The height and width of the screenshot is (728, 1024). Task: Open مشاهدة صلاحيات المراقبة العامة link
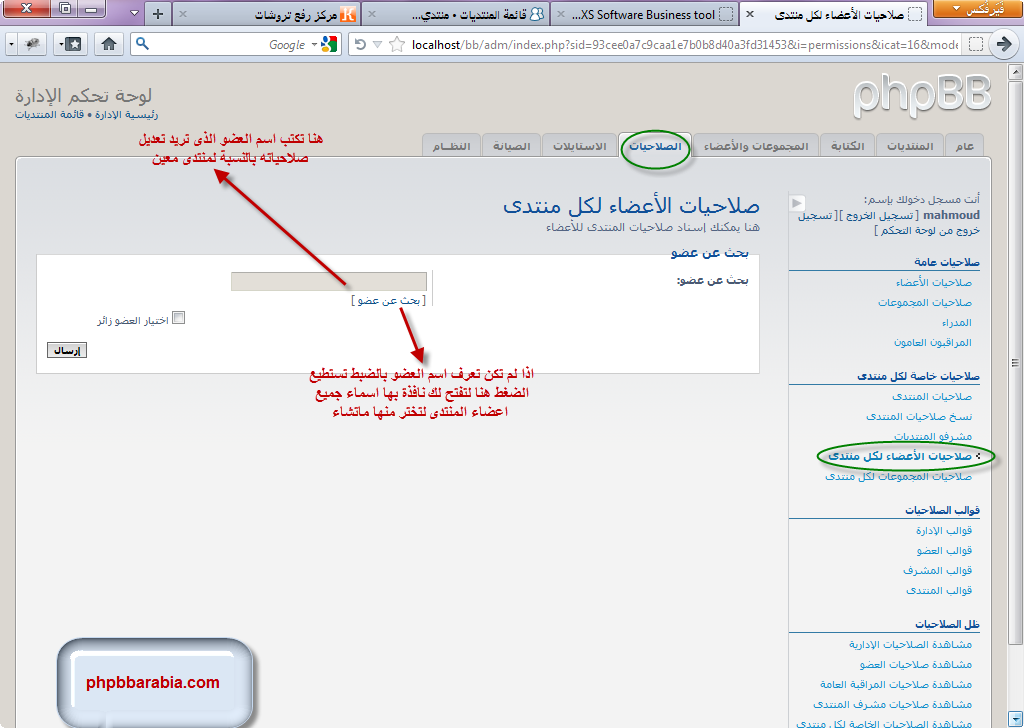click(896, 684)
